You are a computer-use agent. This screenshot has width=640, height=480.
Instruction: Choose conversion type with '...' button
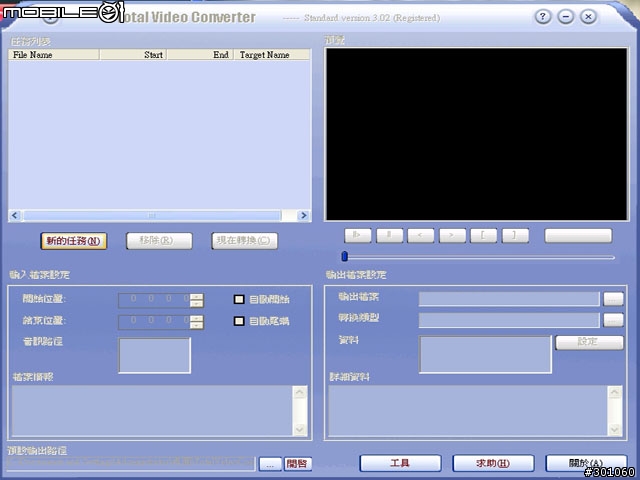point(613,320)
